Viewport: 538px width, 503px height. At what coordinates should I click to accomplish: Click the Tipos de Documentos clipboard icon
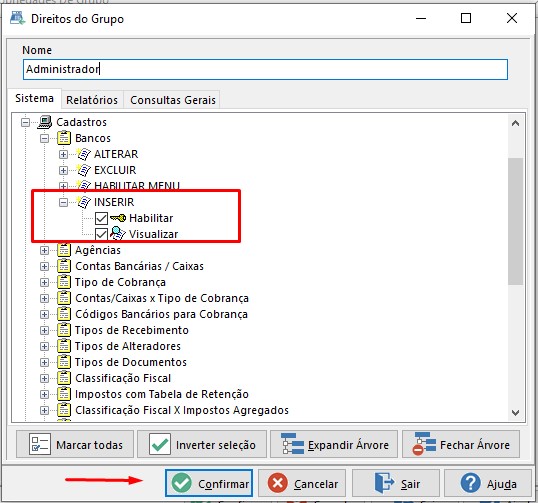click(x=64, y=362)
